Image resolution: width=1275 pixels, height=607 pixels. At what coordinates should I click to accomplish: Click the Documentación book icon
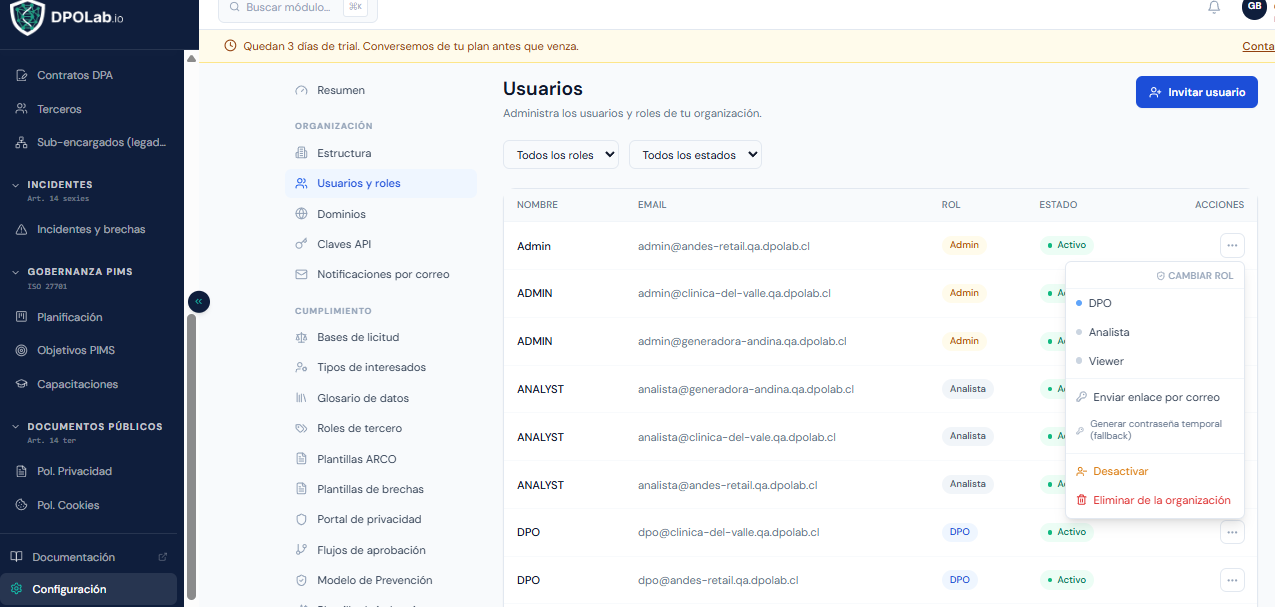click(16, 557)
